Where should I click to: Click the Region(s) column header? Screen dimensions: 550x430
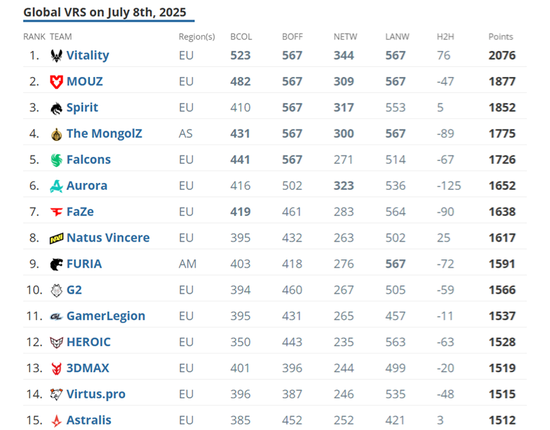[197, 37]
